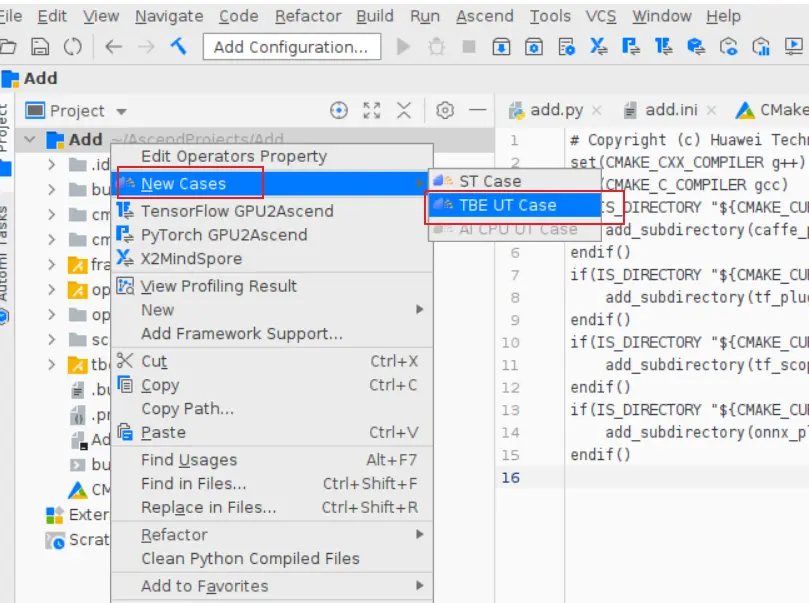The height and width of the screenshot is (603, 809).
Task: Click the Build hammer icon
Action: click(179, 46)
